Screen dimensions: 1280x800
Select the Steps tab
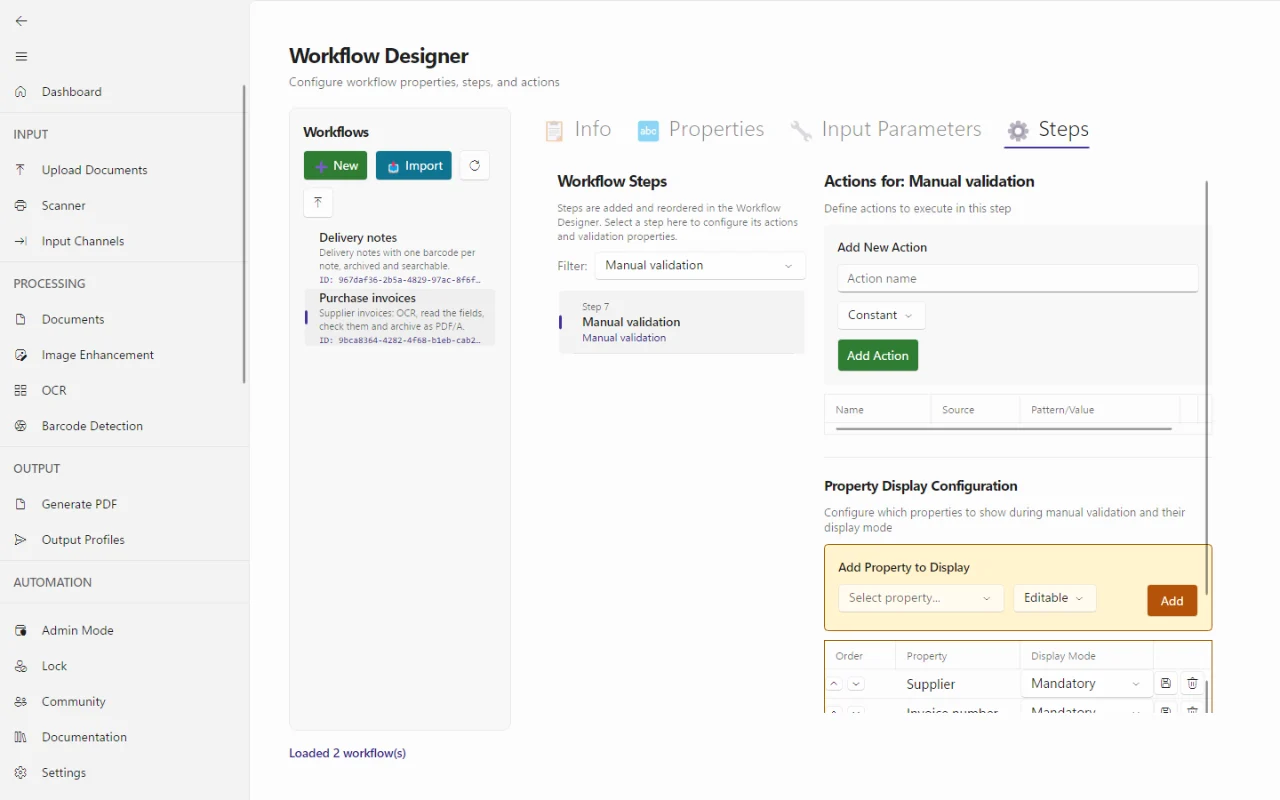1047,130
